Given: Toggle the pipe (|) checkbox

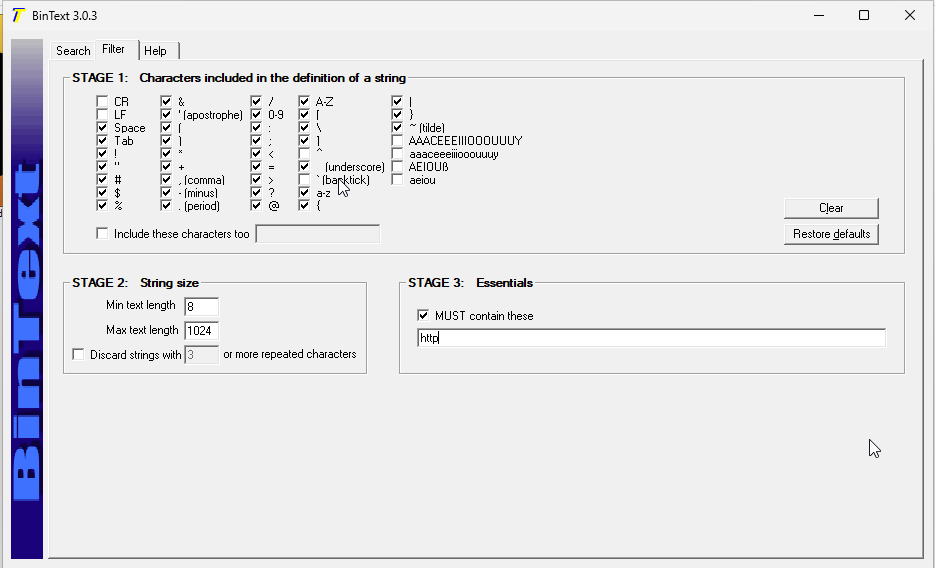Looking at the screenshot, I should (x=397, y=101).
